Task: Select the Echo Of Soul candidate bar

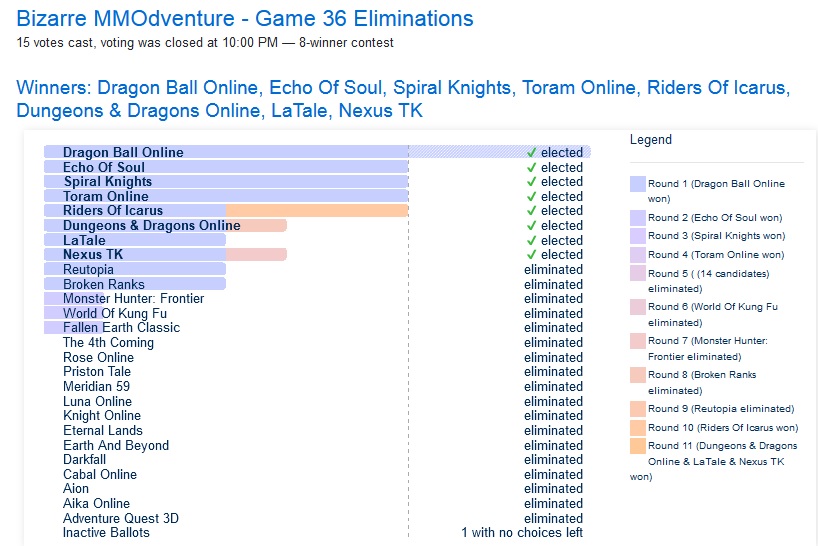Action: point(226,167)
